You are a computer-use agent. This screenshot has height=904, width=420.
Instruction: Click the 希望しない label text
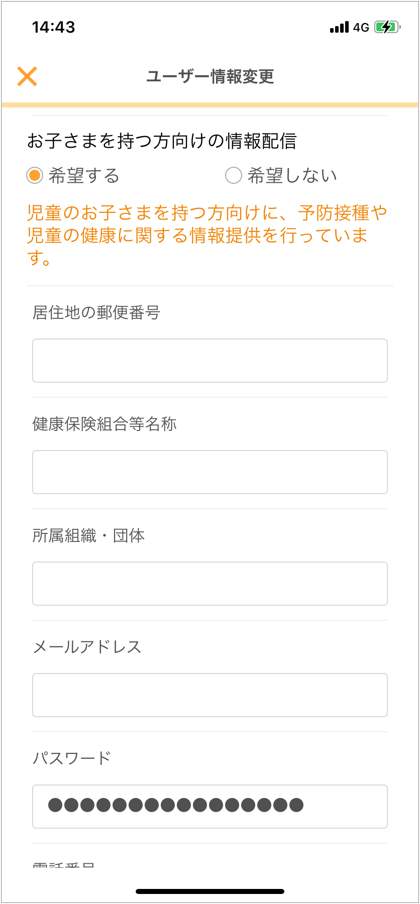[292, 176]
